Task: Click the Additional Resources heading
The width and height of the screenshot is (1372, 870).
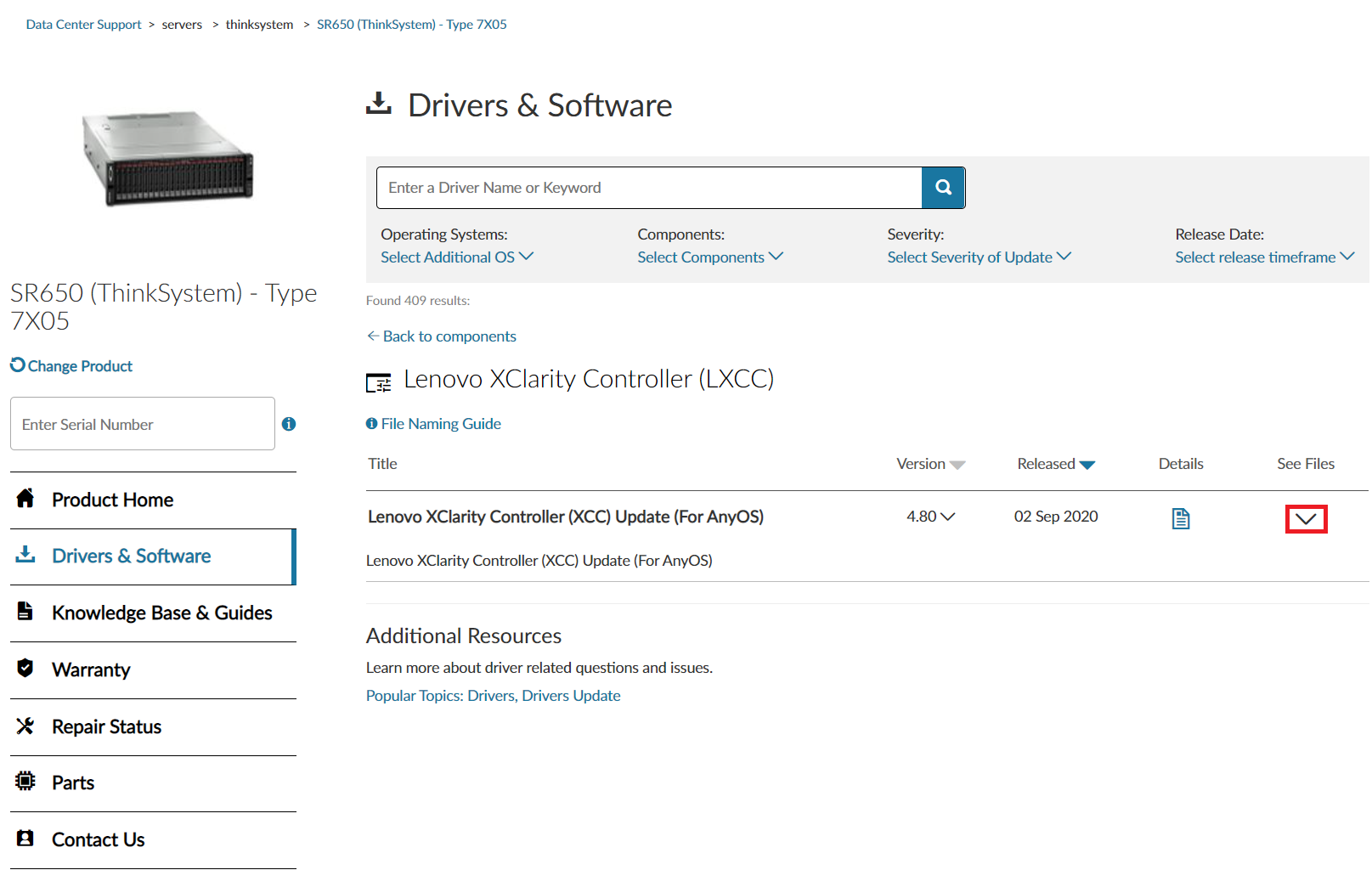Action: (x=464, y=636)
